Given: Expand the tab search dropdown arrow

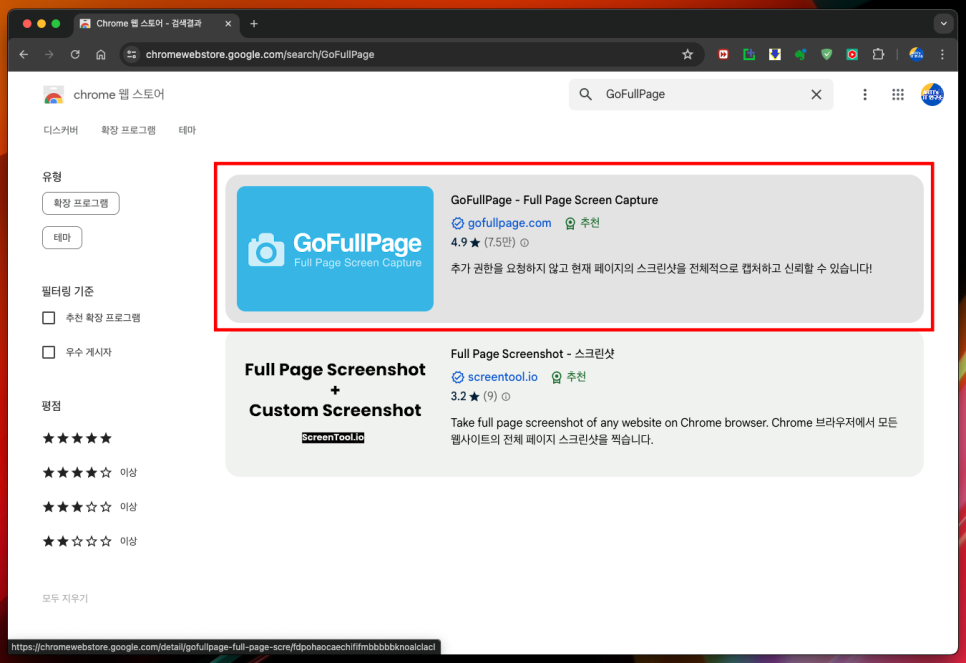Looking at the screenshot, I should (943, 24).
